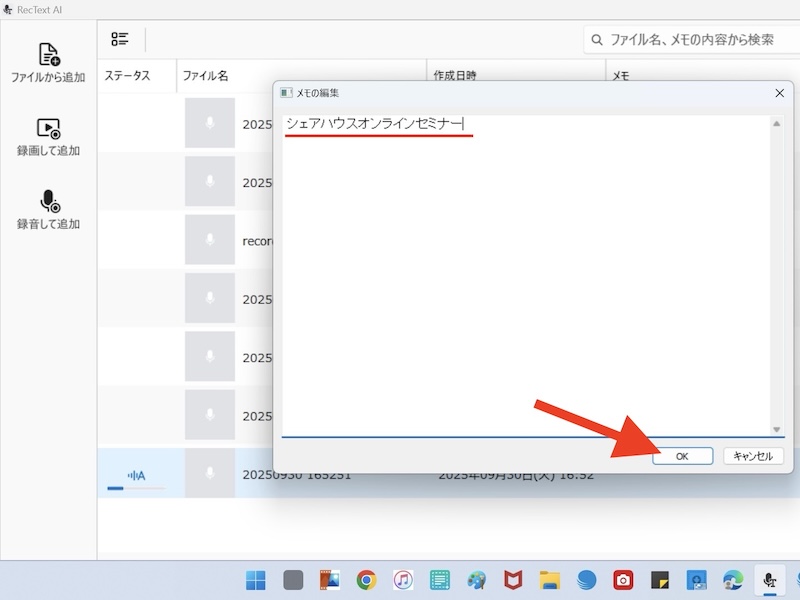Select the recording thumbnail in the first row
800x600 pixels.
210,123
